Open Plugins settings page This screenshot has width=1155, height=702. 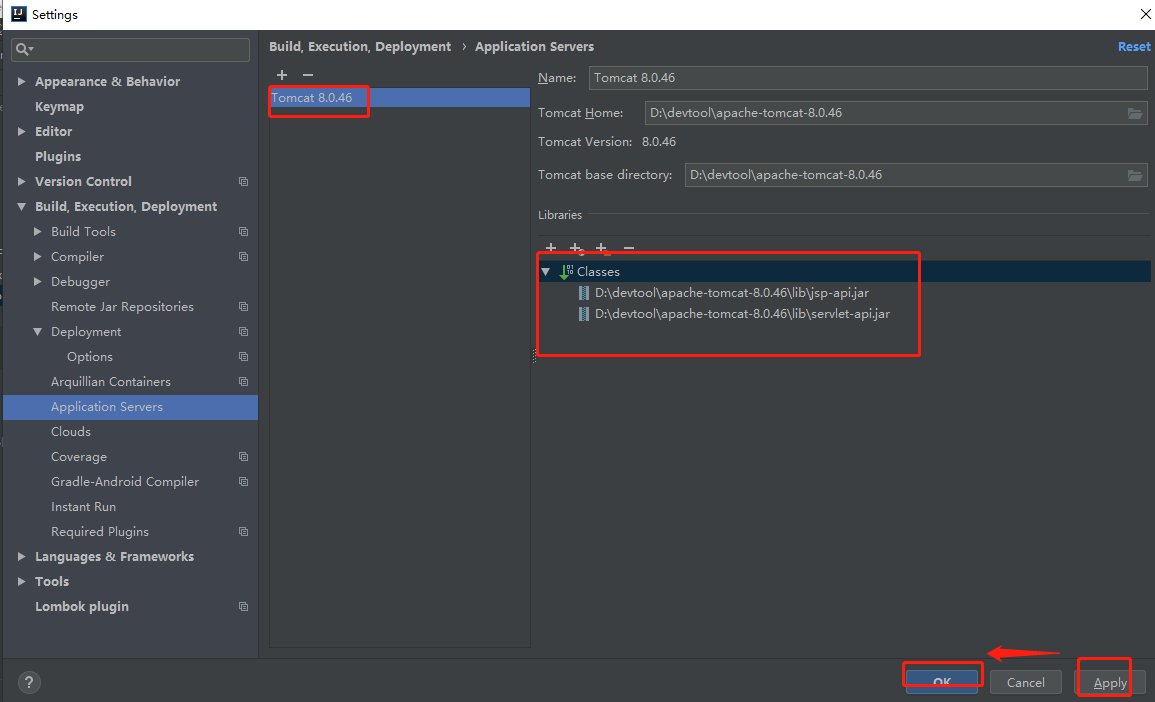(x=57, y=157)
